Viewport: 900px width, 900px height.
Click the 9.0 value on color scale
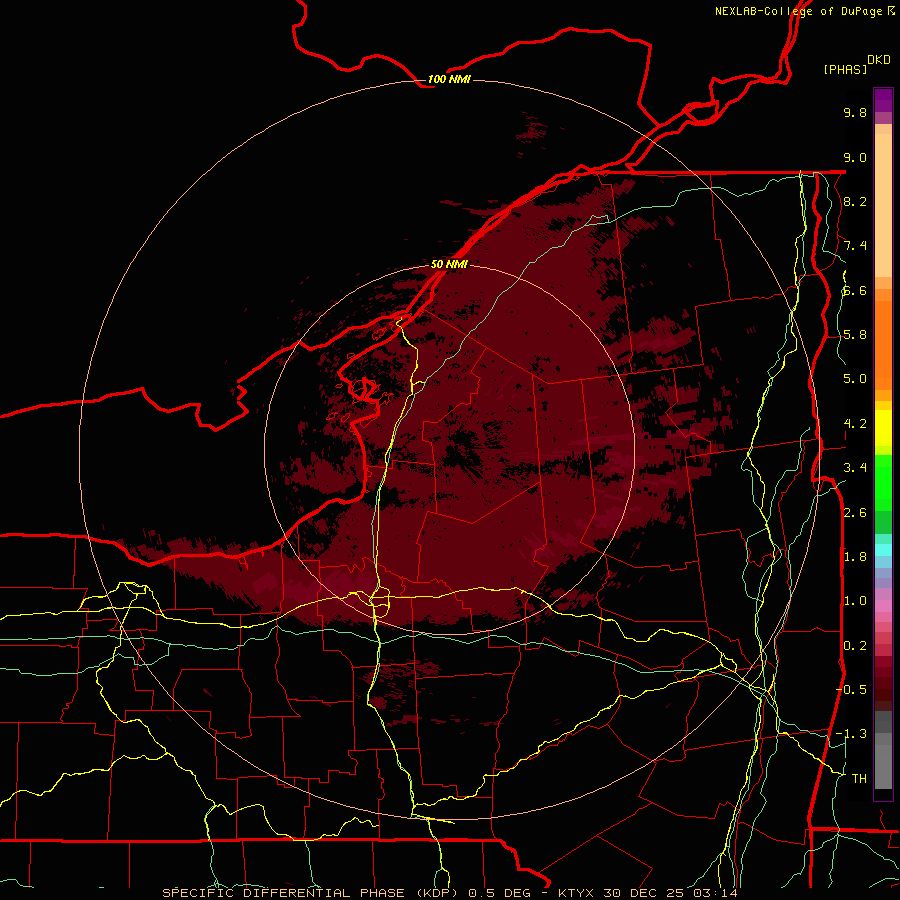pos(855,157)
